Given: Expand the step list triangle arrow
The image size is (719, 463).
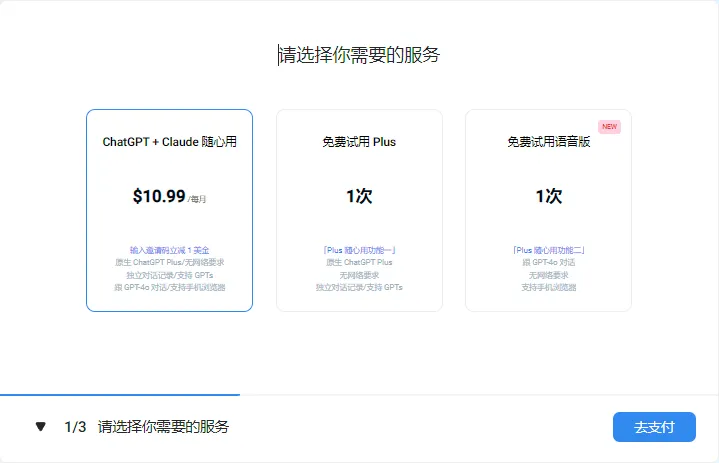Looking at the screenshot, I should [x=41, y=427].
